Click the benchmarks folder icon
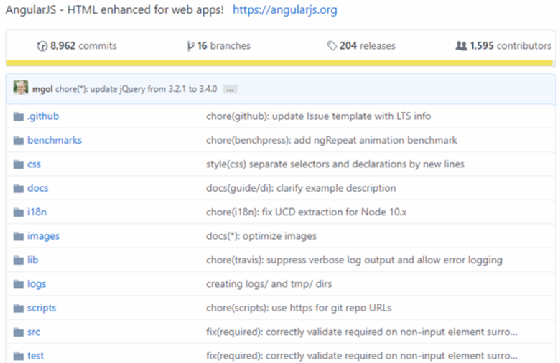This screenshot has width=560, height=363. (x=19, y=140)
